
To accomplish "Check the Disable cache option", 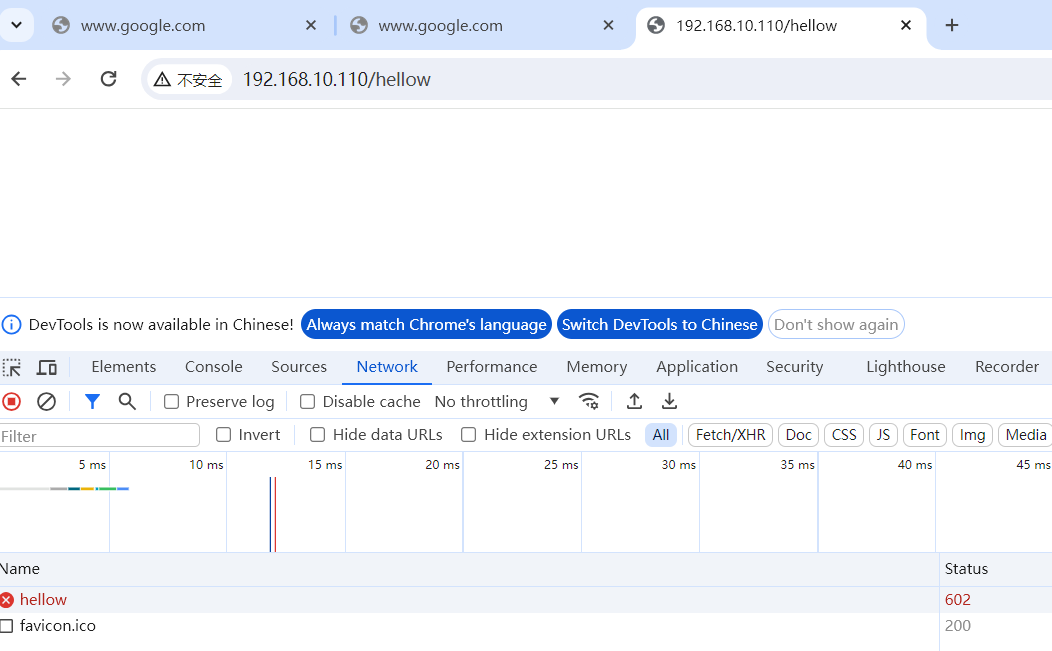I will [308, 402].
